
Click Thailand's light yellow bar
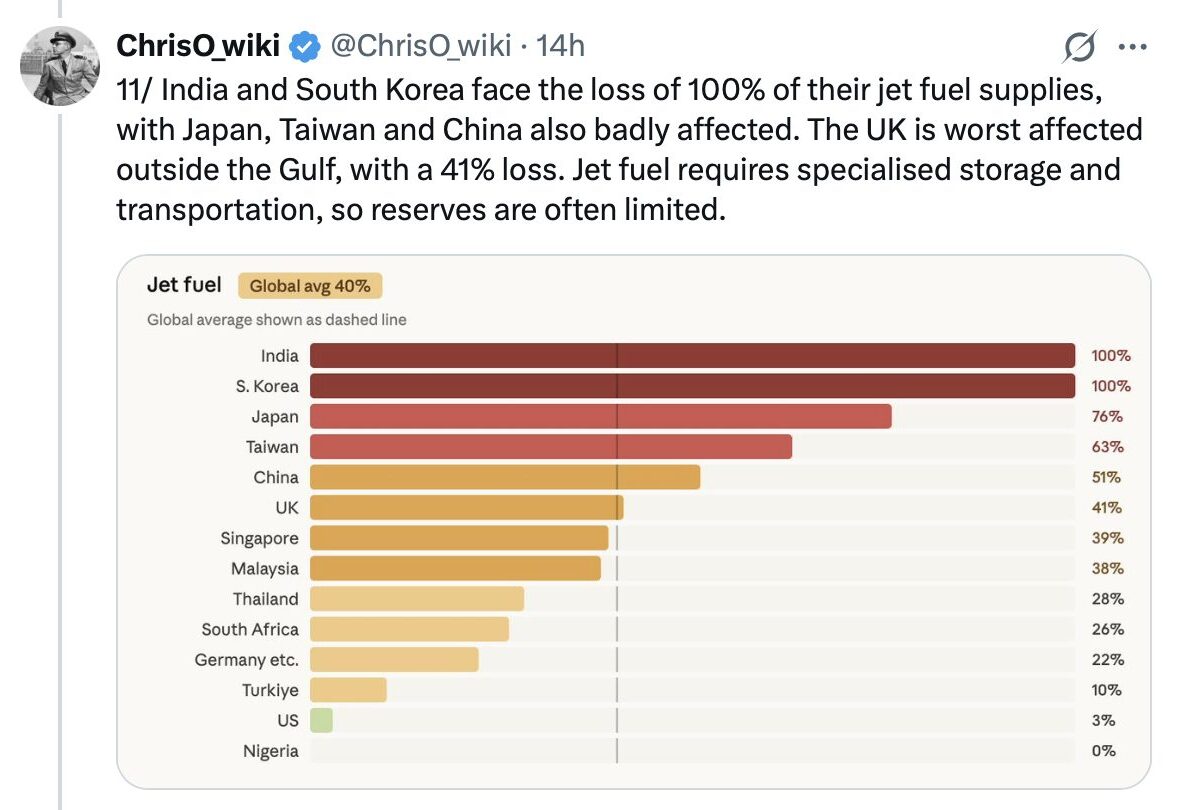[x=416, y=599]
